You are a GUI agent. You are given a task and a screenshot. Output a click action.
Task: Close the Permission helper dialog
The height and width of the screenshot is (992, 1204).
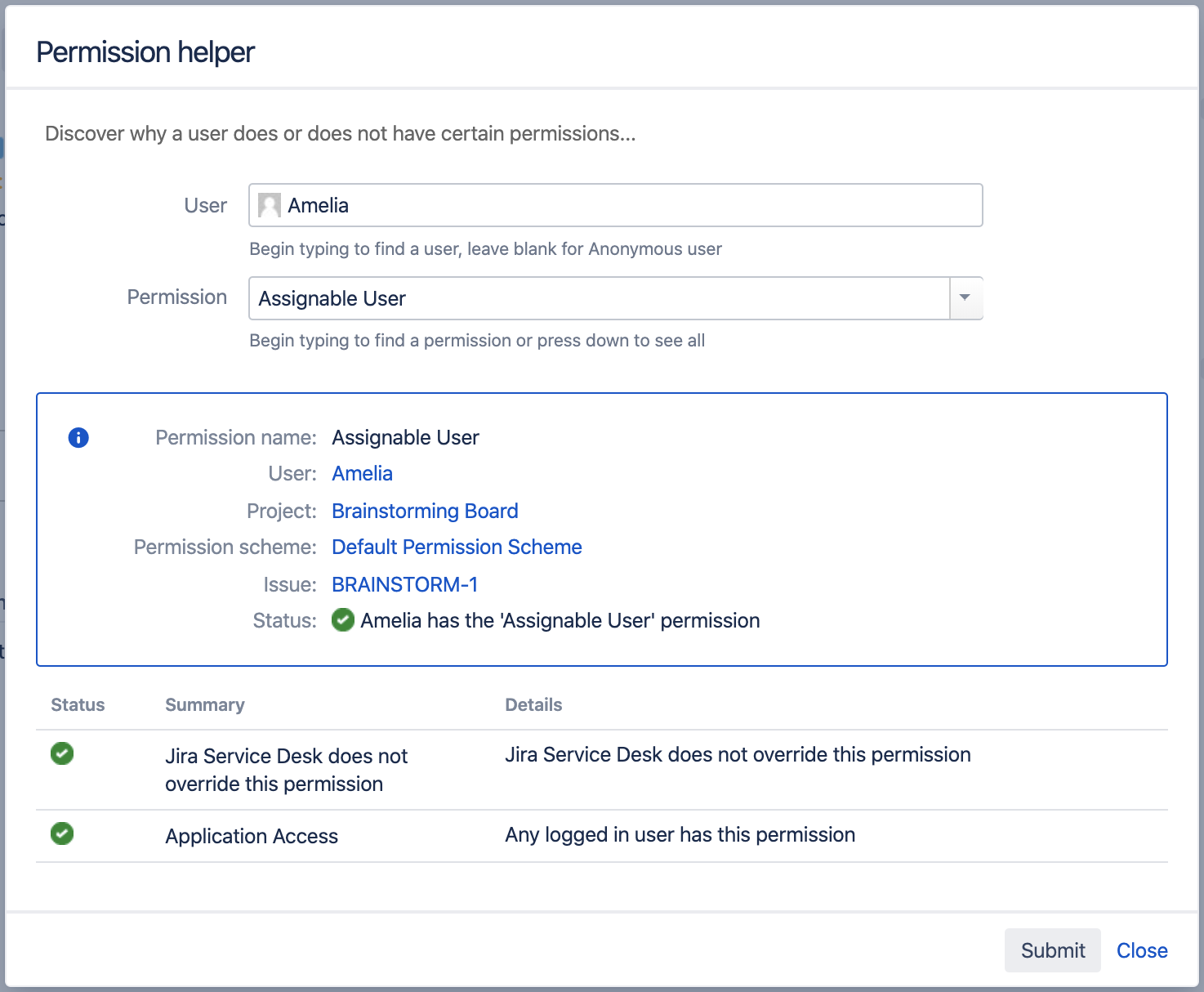1141,950
